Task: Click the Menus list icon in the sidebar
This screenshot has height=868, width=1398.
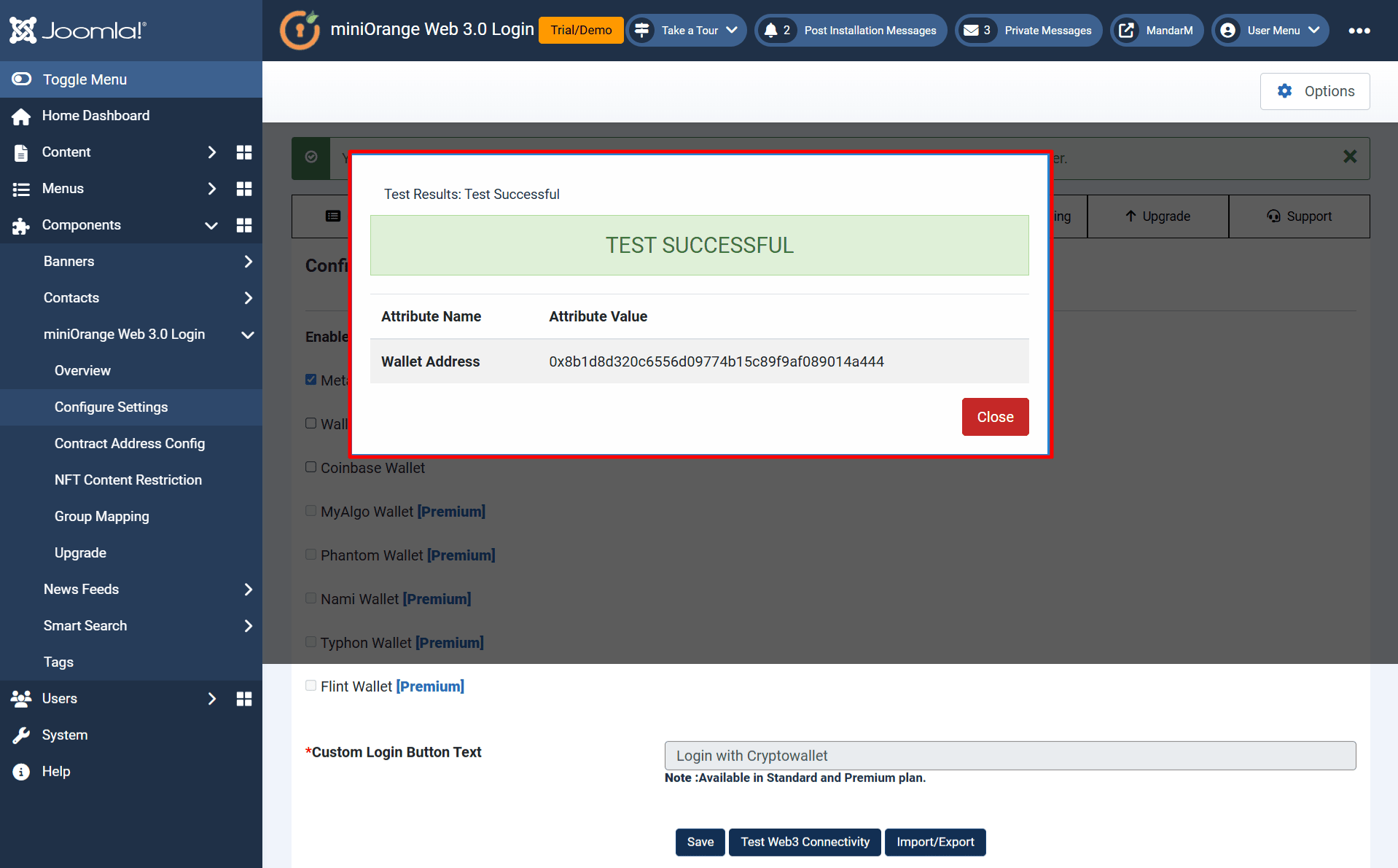Action: pos(21,189)
